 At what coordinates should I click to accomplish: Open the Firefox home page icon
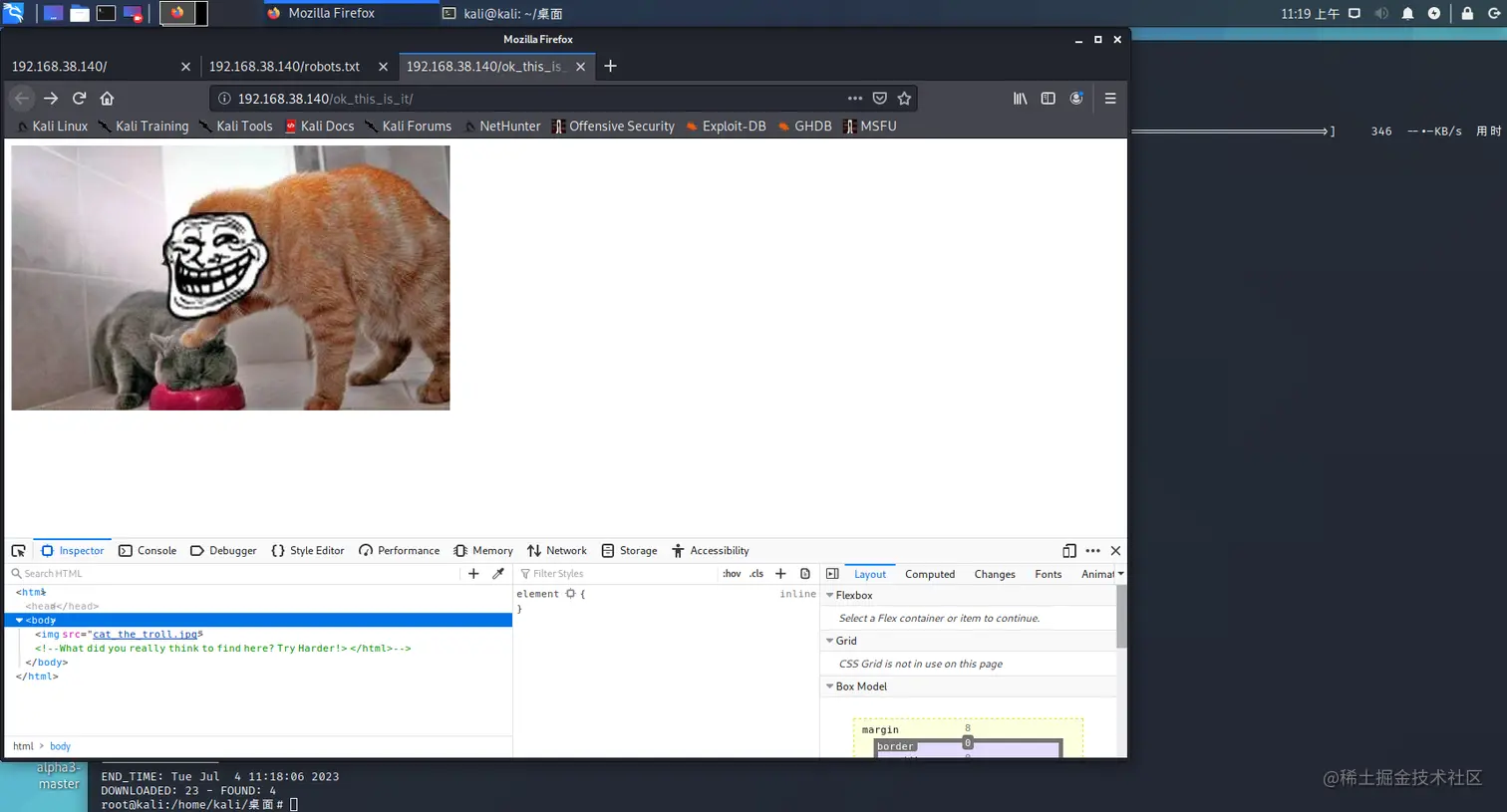point(107,99)
